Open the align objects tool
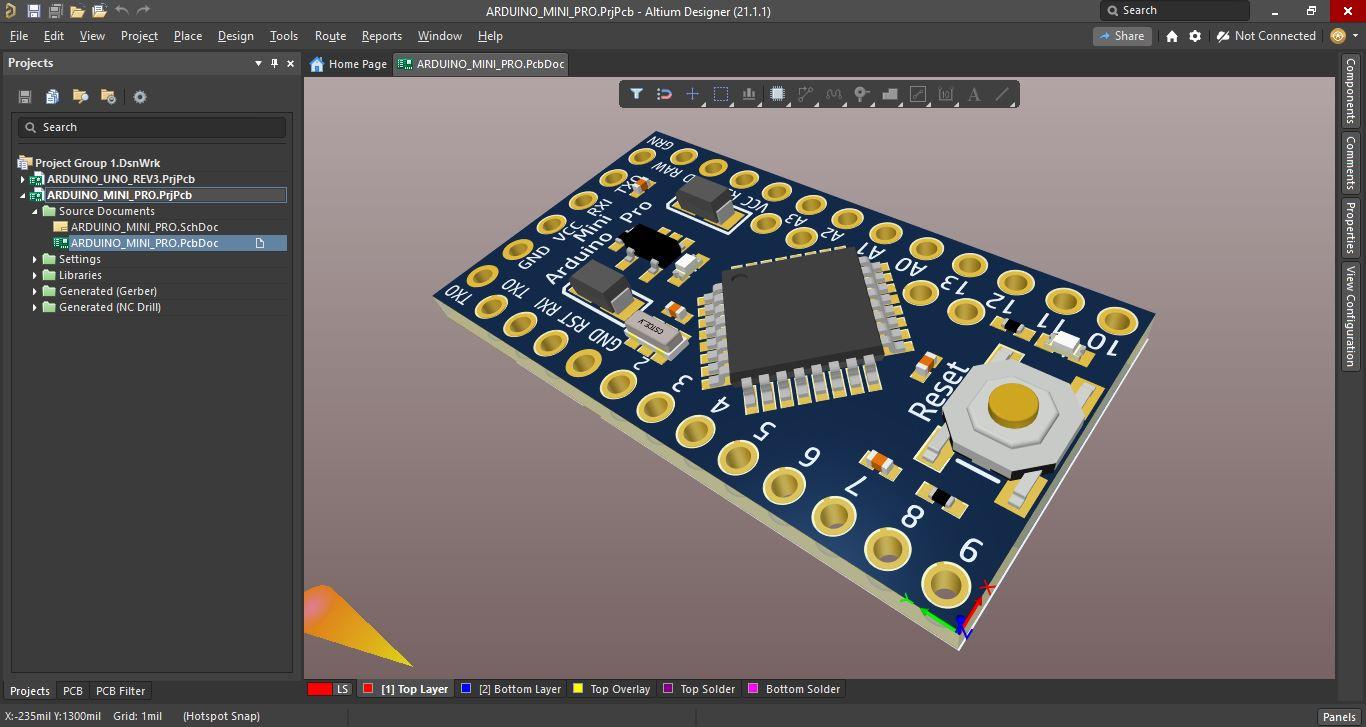Image resolution: width=1366 pixels, height=727 pixels. pyautogui.click(x=748, y=94)
